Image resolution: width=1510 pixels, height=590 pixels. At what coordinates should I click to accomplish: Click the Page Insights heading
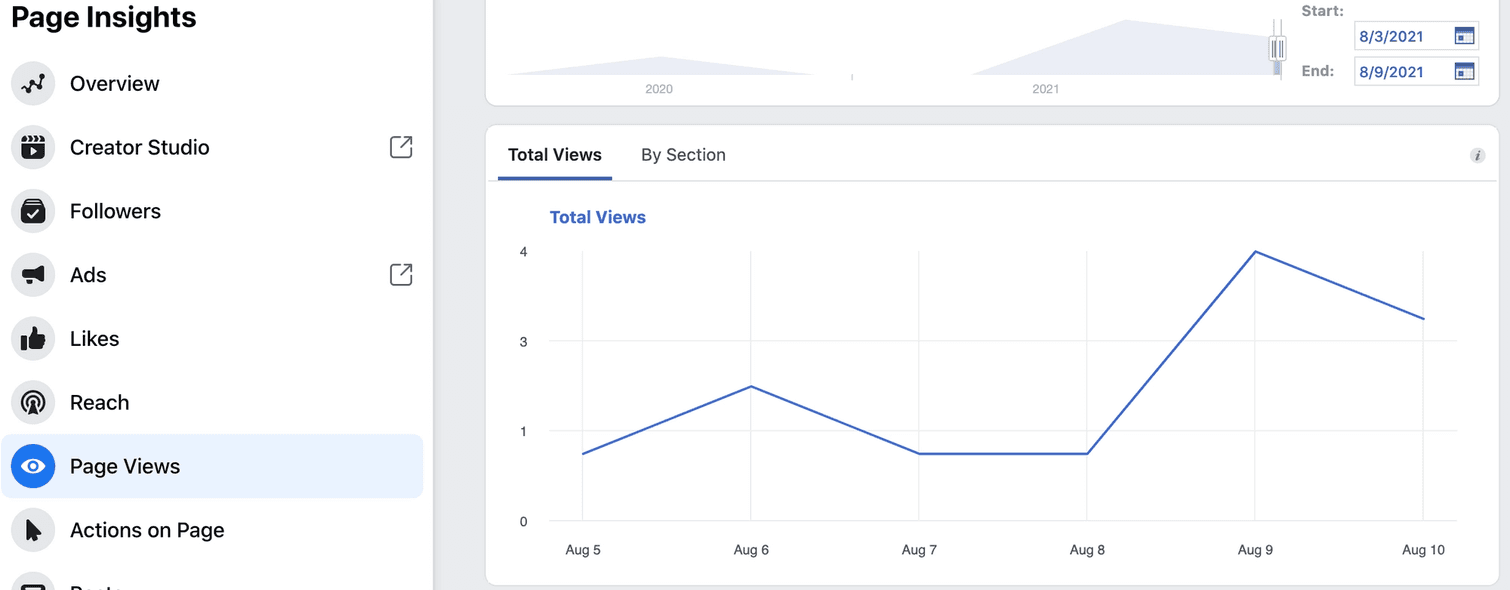(104, 17)
